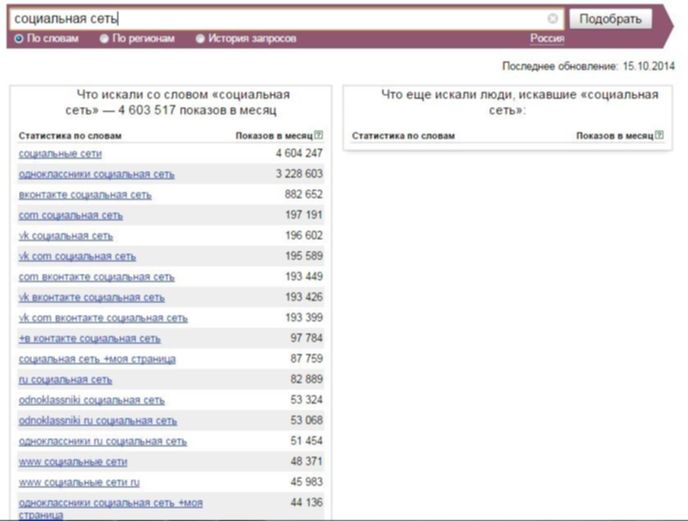Click +в контакте социальная сеть link
Image resolution: width=688 pixels, height=521 pixels.
click(89, 339)
